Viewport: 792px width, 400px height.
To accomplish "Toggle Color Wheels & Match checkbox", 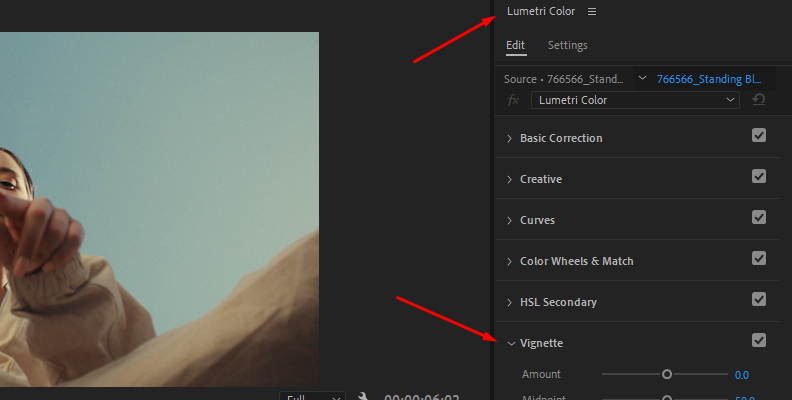I will [x=759, y=258].
